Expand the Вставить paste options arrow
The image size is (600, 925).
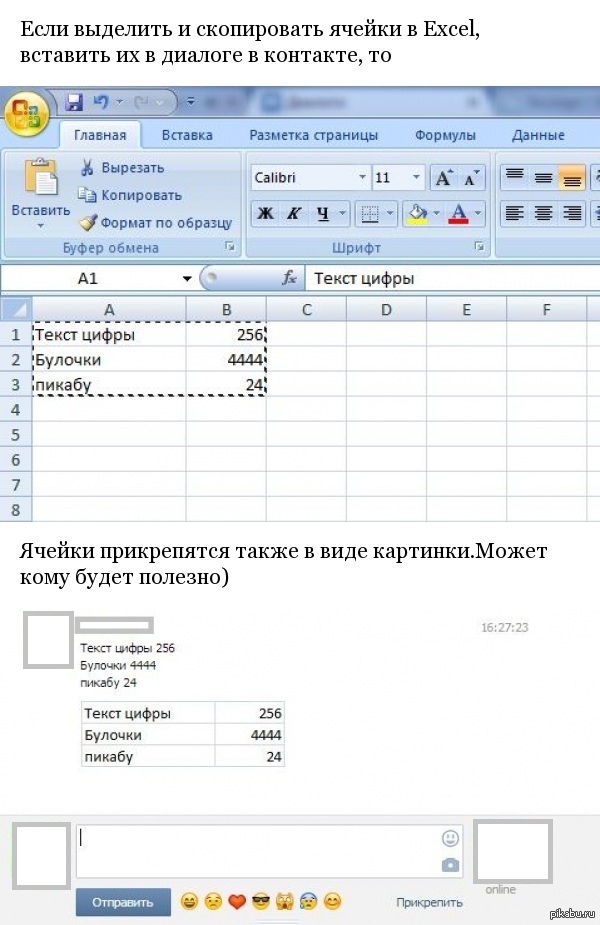41,226
